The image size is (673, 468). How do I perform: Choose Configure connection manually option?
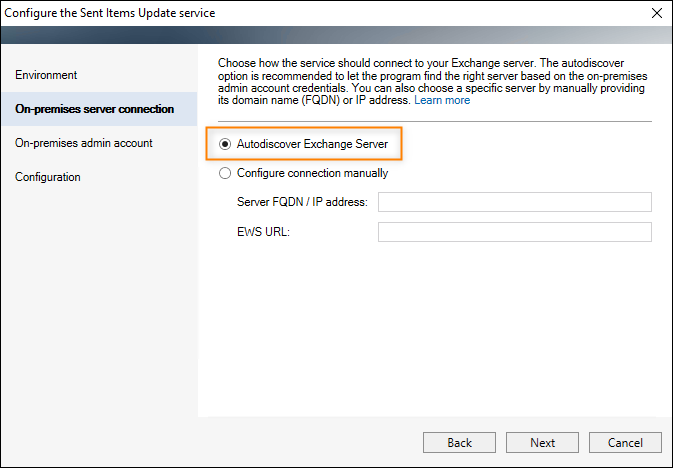coord(225,173)
